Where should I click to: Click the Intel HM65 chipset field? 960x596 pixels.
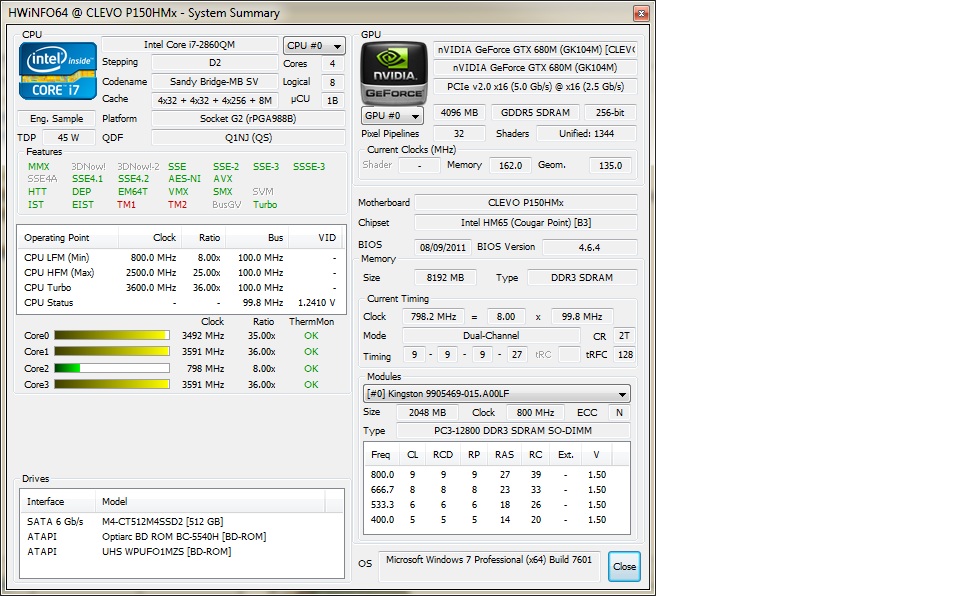pyautogui.click(x=526, y=223)
